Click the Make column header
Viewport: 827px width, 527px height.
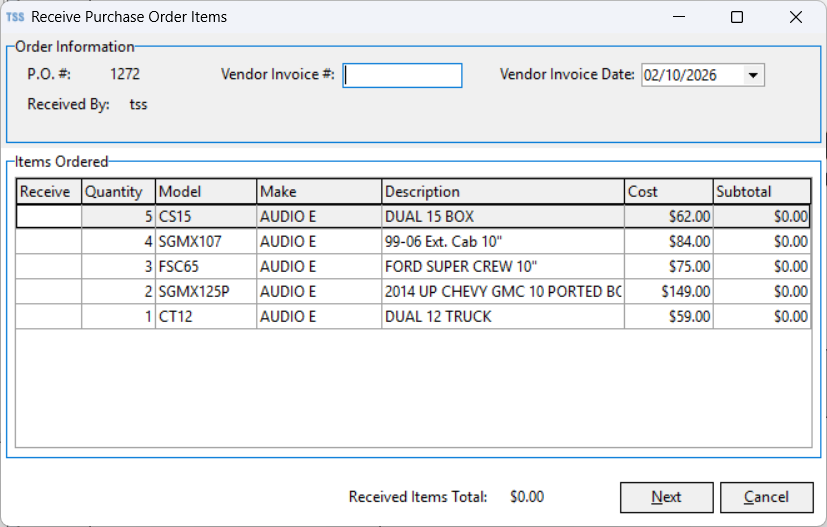(318, 192)
